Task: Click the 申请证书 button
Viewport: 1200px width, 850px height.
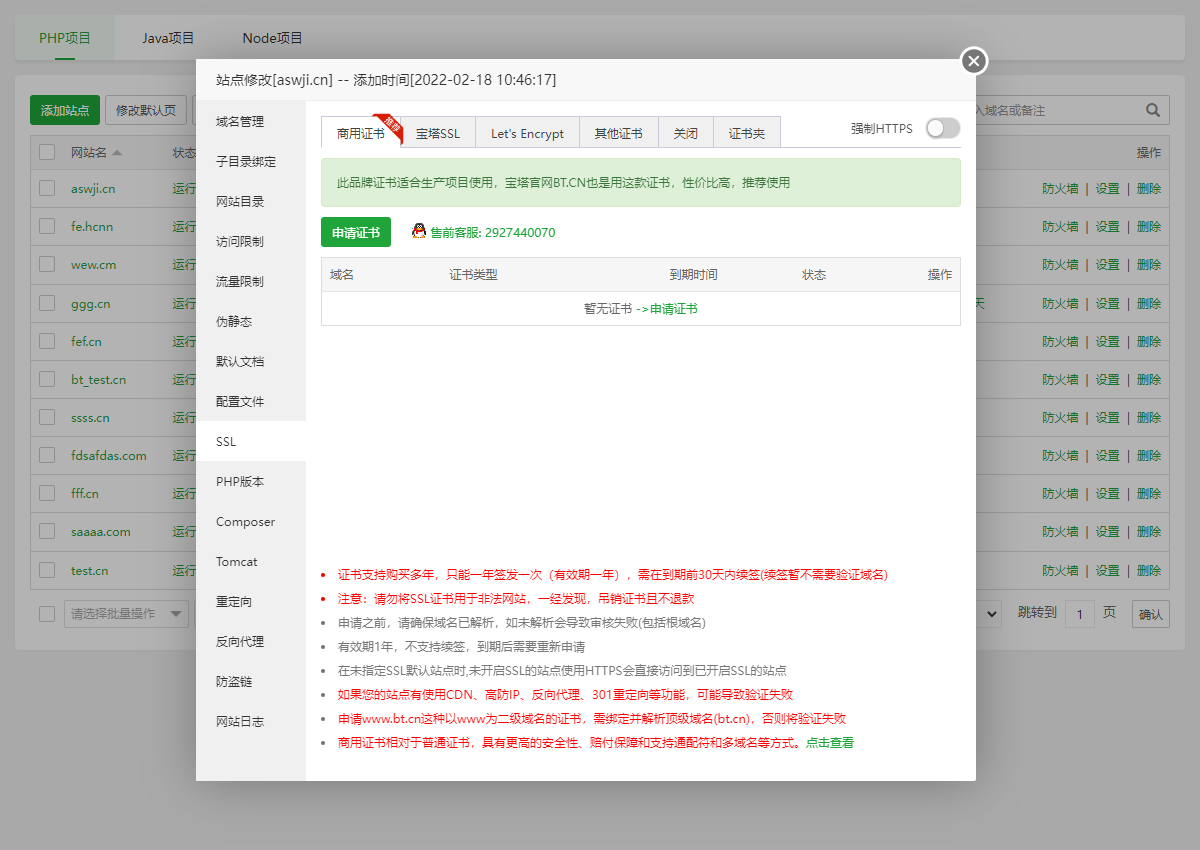Action: pyautogui.click(x=355, y=231)
